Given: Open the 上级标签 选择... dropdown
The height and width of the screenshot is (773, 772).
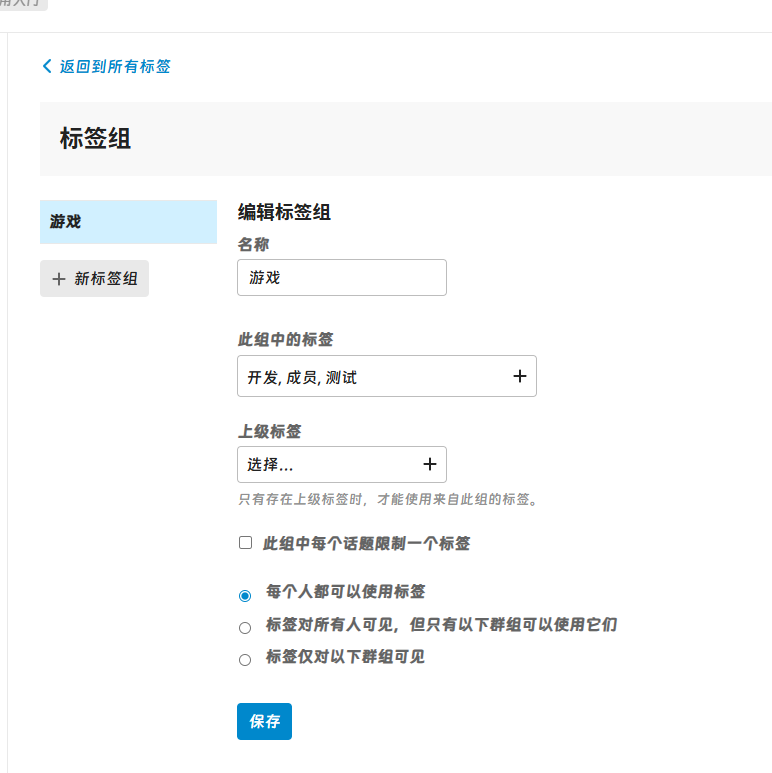Looking at the screenshot, I should click(x=330, y=465).
